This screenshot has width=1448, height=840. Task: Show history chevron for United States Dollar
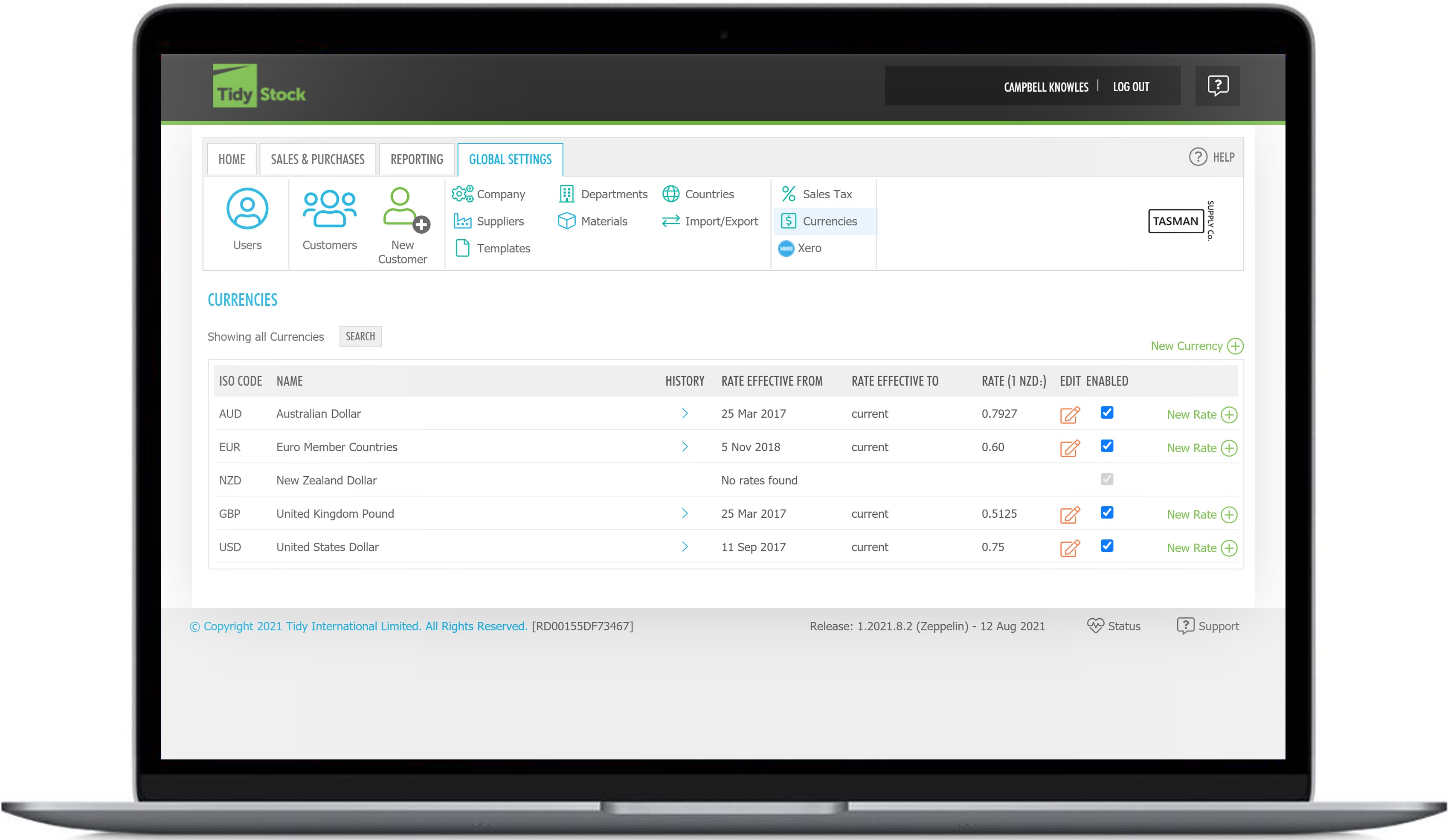tap(685, 547)
